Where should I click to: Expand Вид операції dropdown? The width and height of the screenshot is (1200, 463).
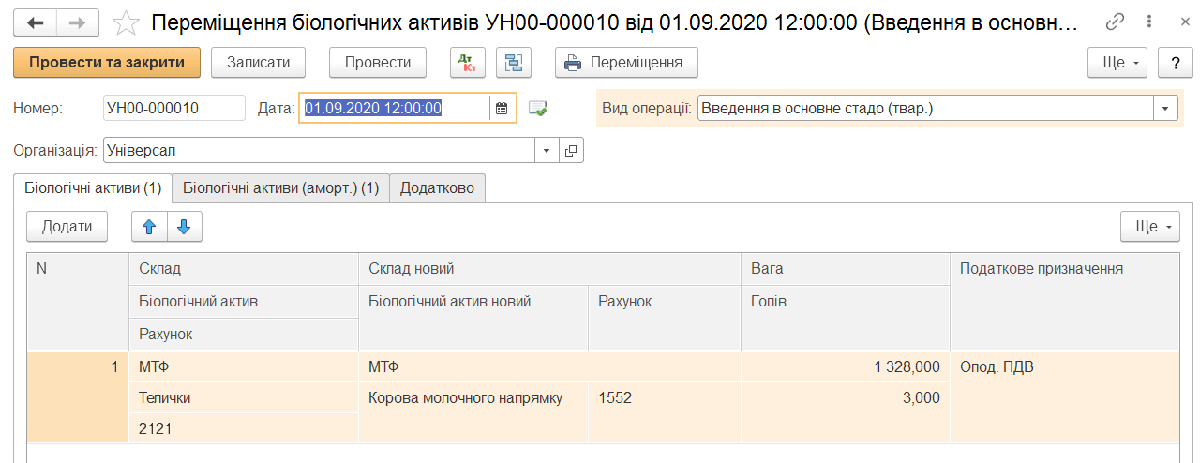[x=1165, y=108]
